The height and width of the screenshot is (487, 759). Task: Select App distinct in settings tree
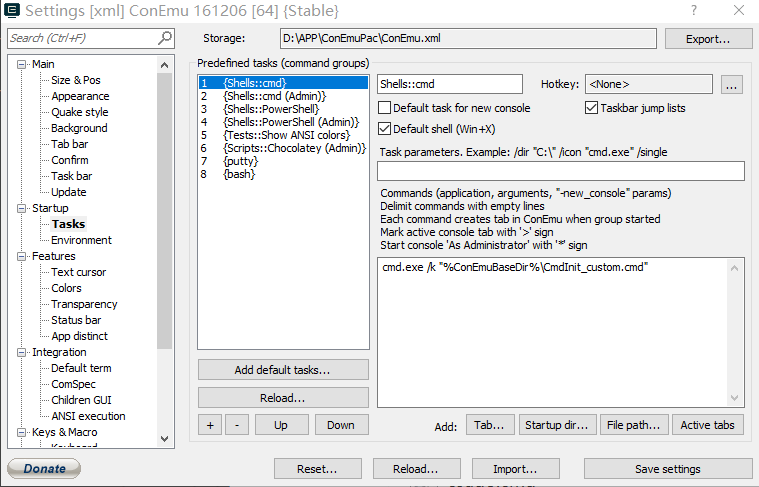(79, 336)
